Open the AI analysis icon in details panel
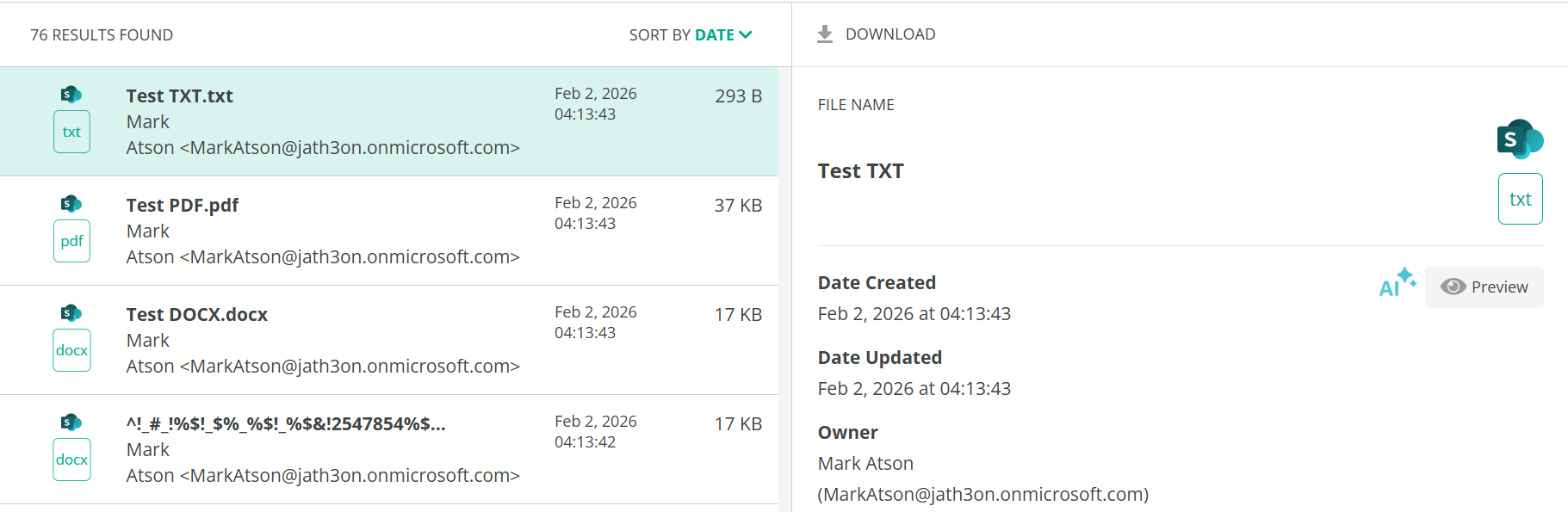Image resolution: width=1568 pixels, height=512 pixels. (x=1395, y=282)
